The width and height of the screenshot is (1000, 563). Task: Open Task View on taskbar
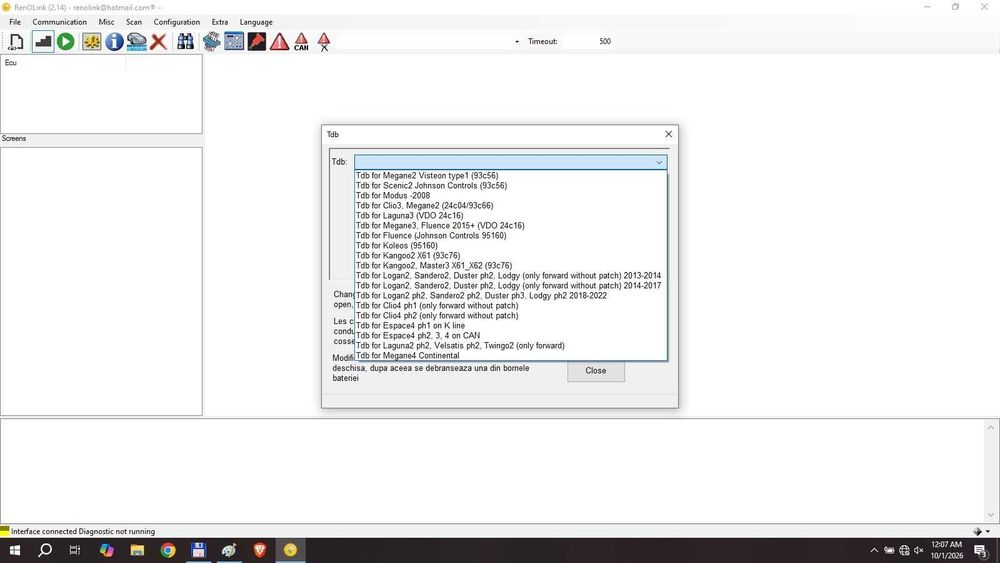[75, 550]
